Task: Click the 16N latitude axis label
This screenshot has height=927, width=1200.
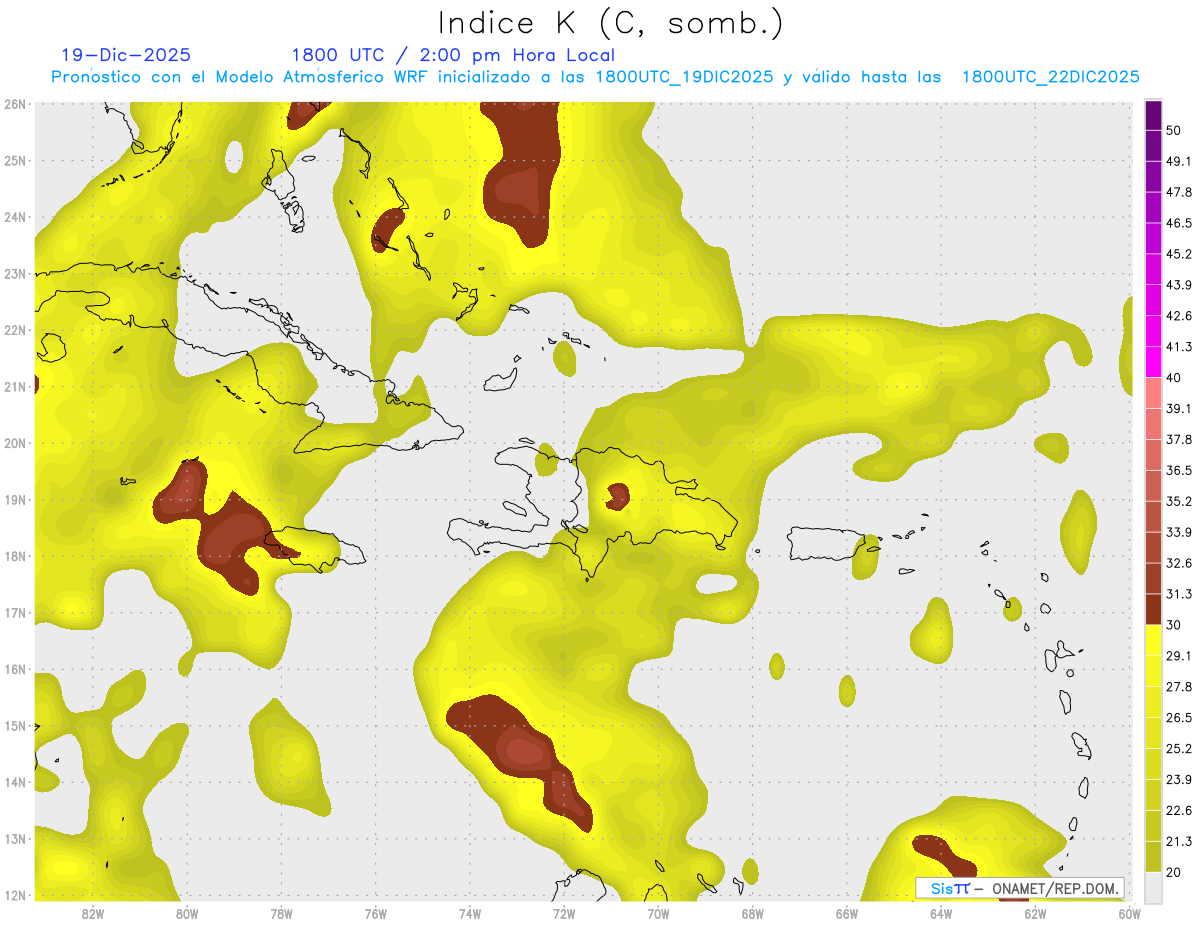Action: click(x=14, y=669)
